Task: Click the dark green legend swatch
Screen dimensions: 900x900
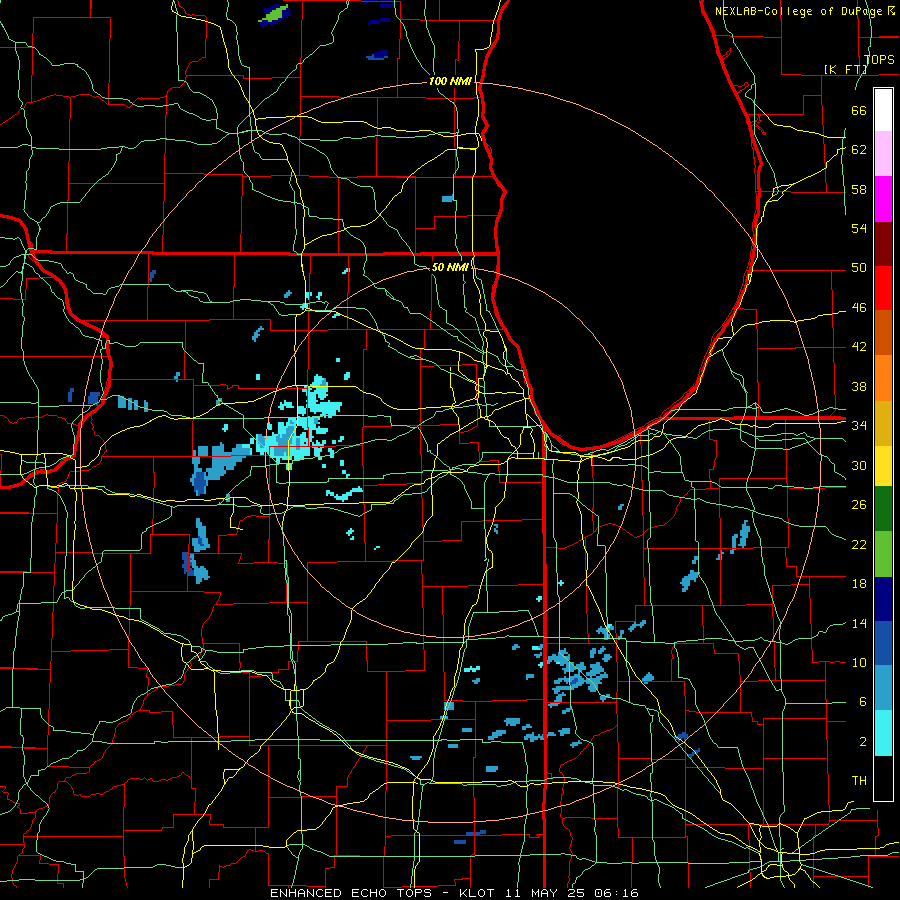Action: (883, 509)
